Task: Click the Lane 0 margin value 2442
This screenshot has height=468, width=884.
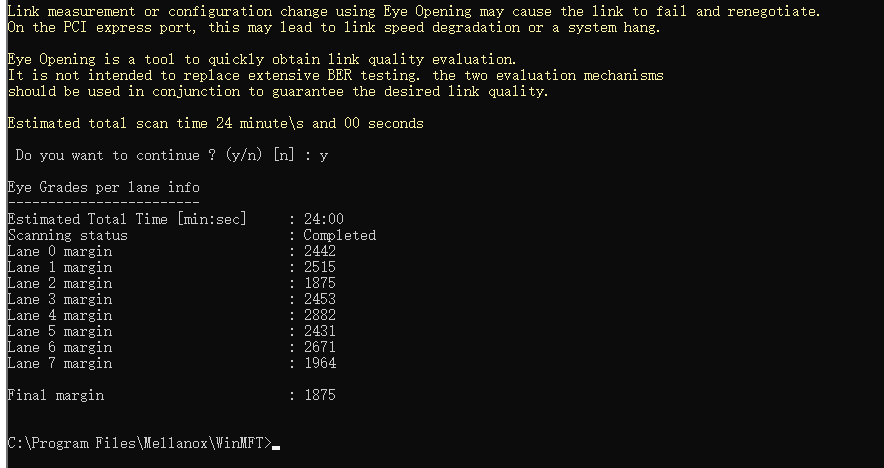Action: click(319, 252)
